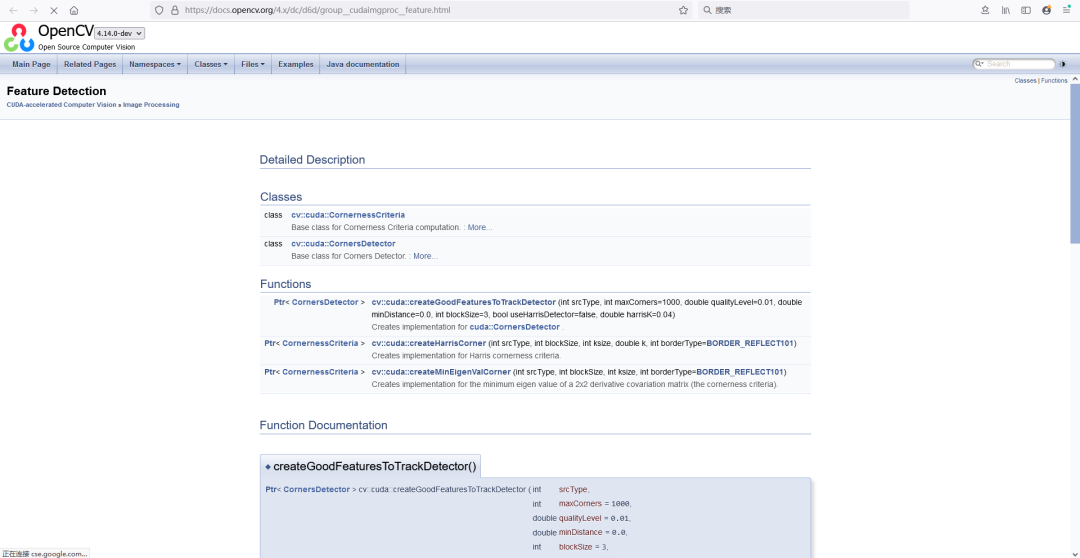
Task: Open cv::cuda::createHarrisCorner function link
Action: 429,343
